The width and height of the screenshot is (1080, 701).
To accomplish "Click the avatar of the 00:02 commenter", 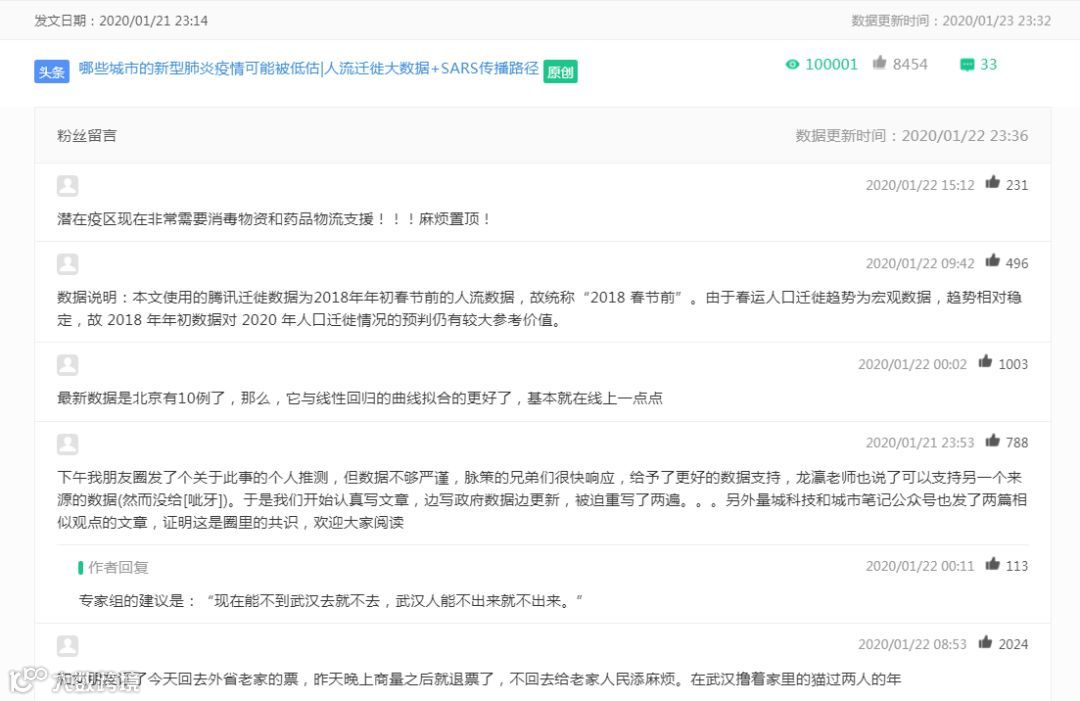I will (x=68, y=365).
